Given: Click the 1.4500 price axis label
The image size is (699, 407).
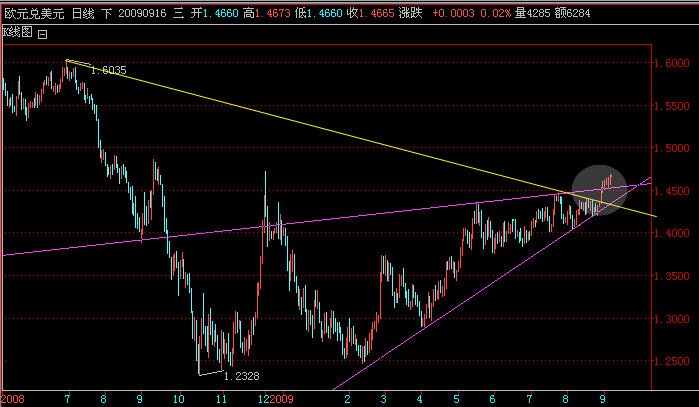Looking at the screenshot, I should click(671, 191).
